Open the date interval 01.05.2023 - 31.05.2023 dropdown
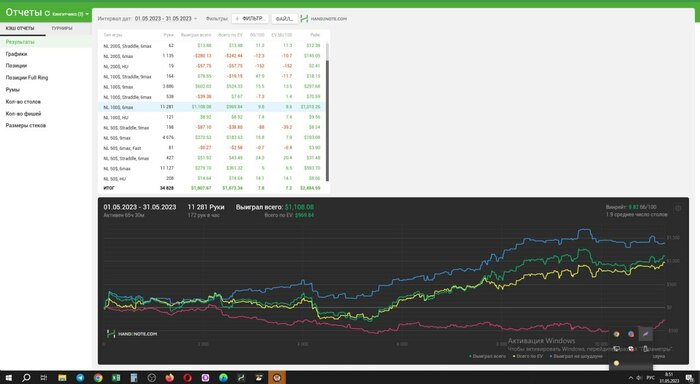This screenshot has height=384, width=700. 166,19
